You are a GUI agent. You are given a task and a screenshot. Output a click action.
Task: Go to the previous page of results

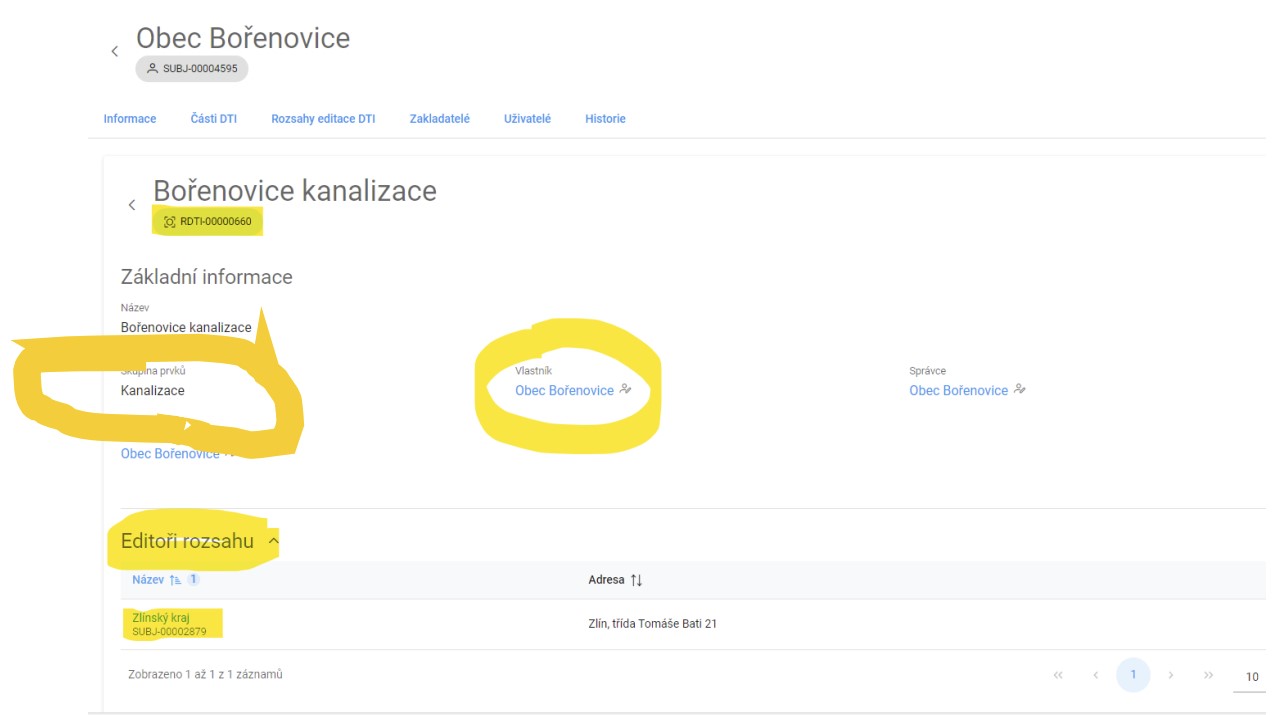click(x=1096, y=675)
